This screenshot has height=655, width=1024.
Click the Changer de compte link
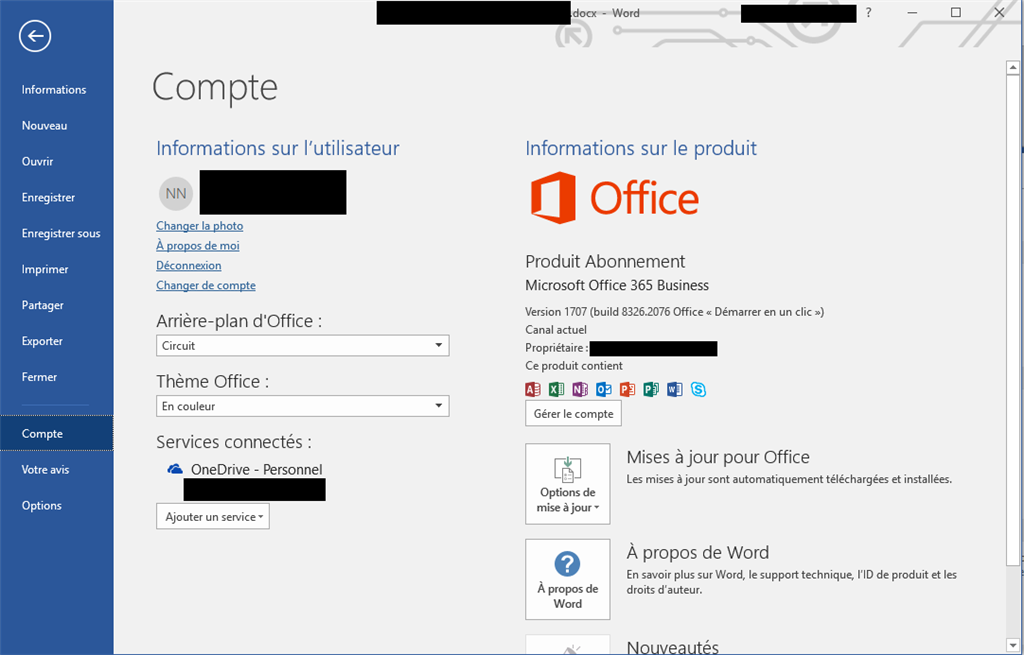(206, 285)
